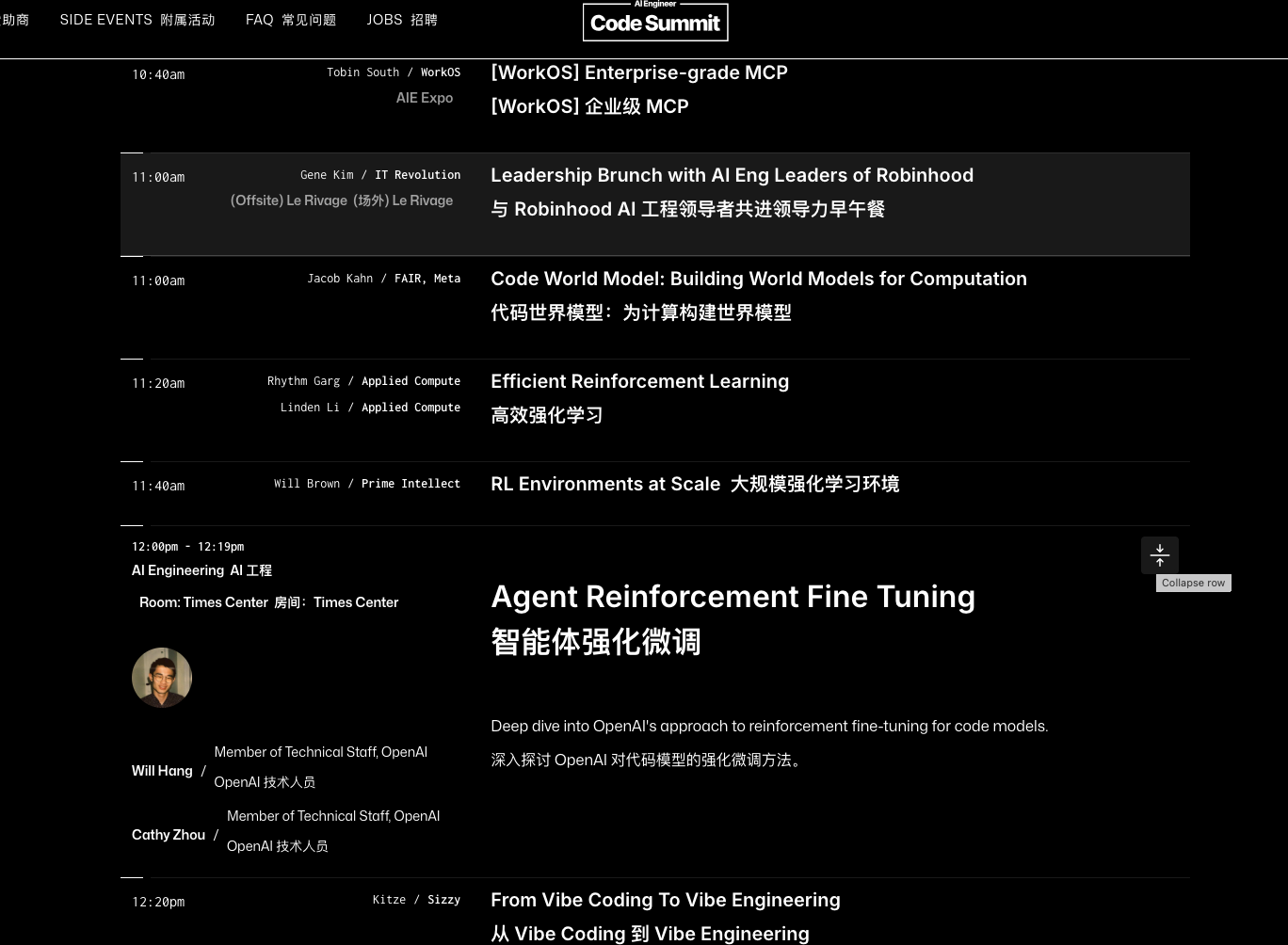
Task: Click speaker Jacob Kahn / FAIR, Meta
Action: (384, 279)
